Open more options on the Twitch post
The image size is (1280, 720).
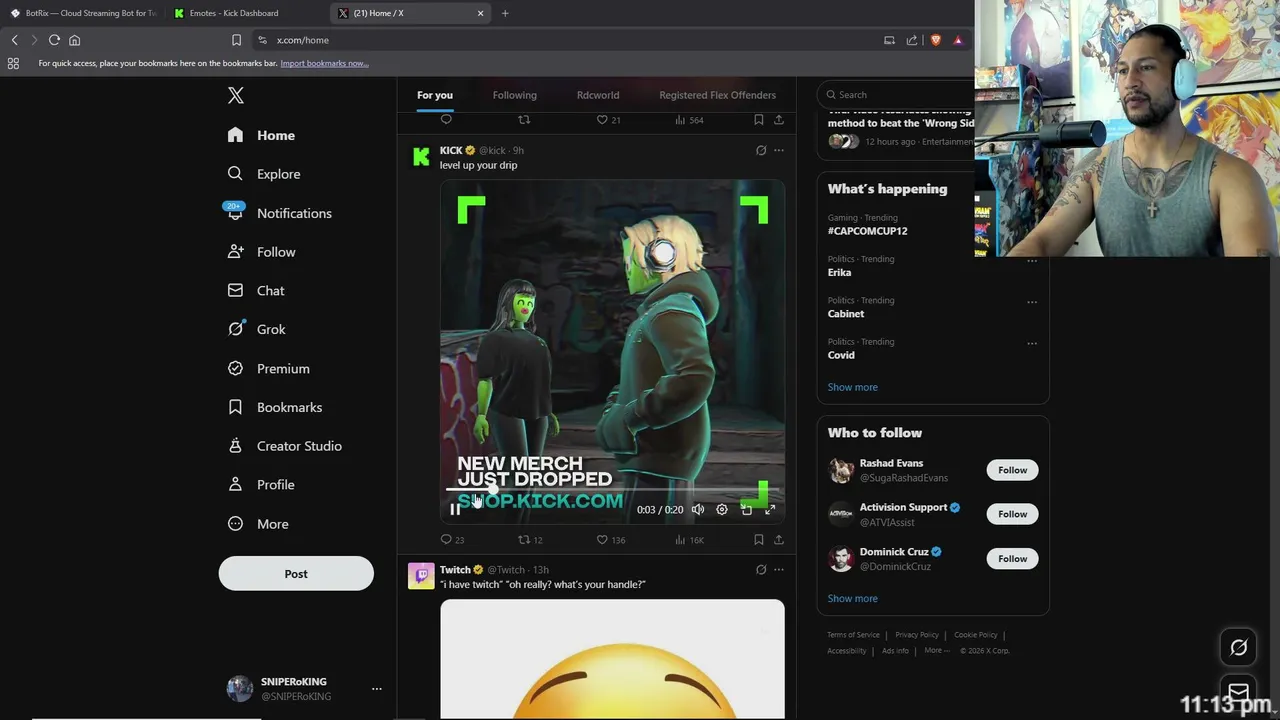point(779,570)
